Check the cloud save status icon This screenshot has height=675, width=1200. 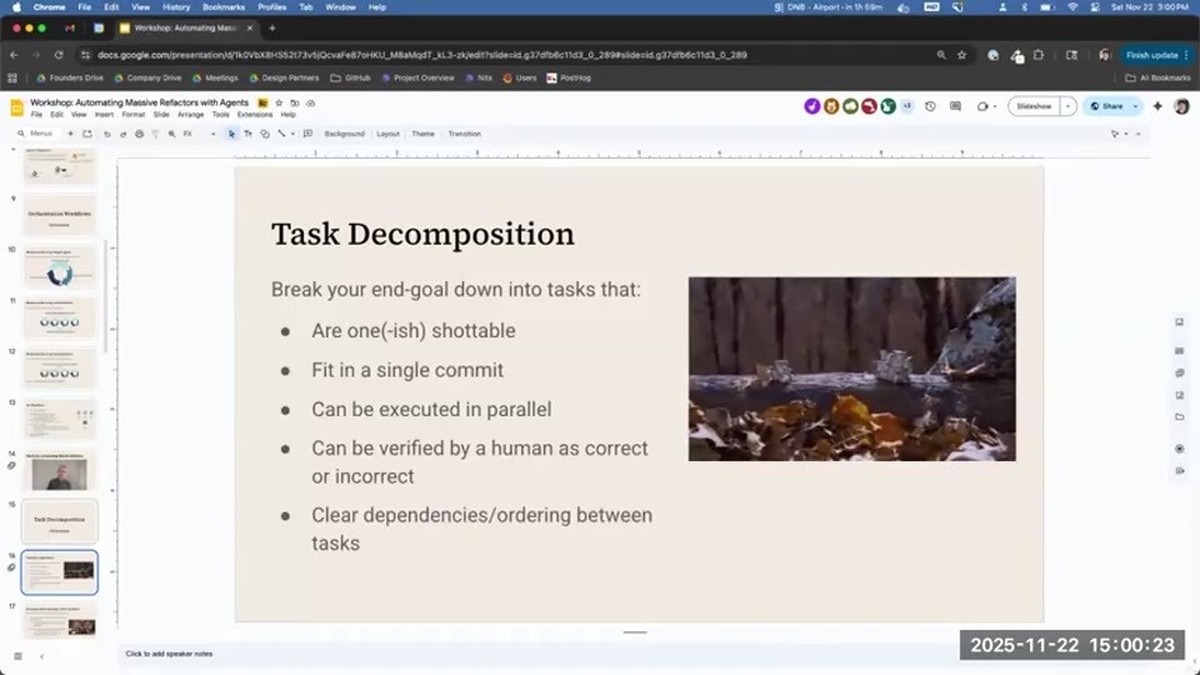[311, 103]
